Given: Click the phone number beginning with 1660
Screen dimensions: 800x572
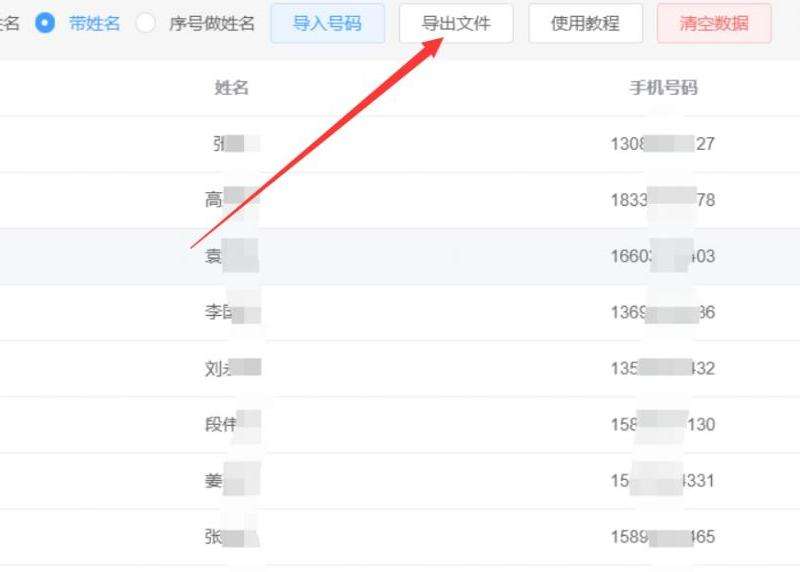Looking at the screenshot, I should pos(662,256).
